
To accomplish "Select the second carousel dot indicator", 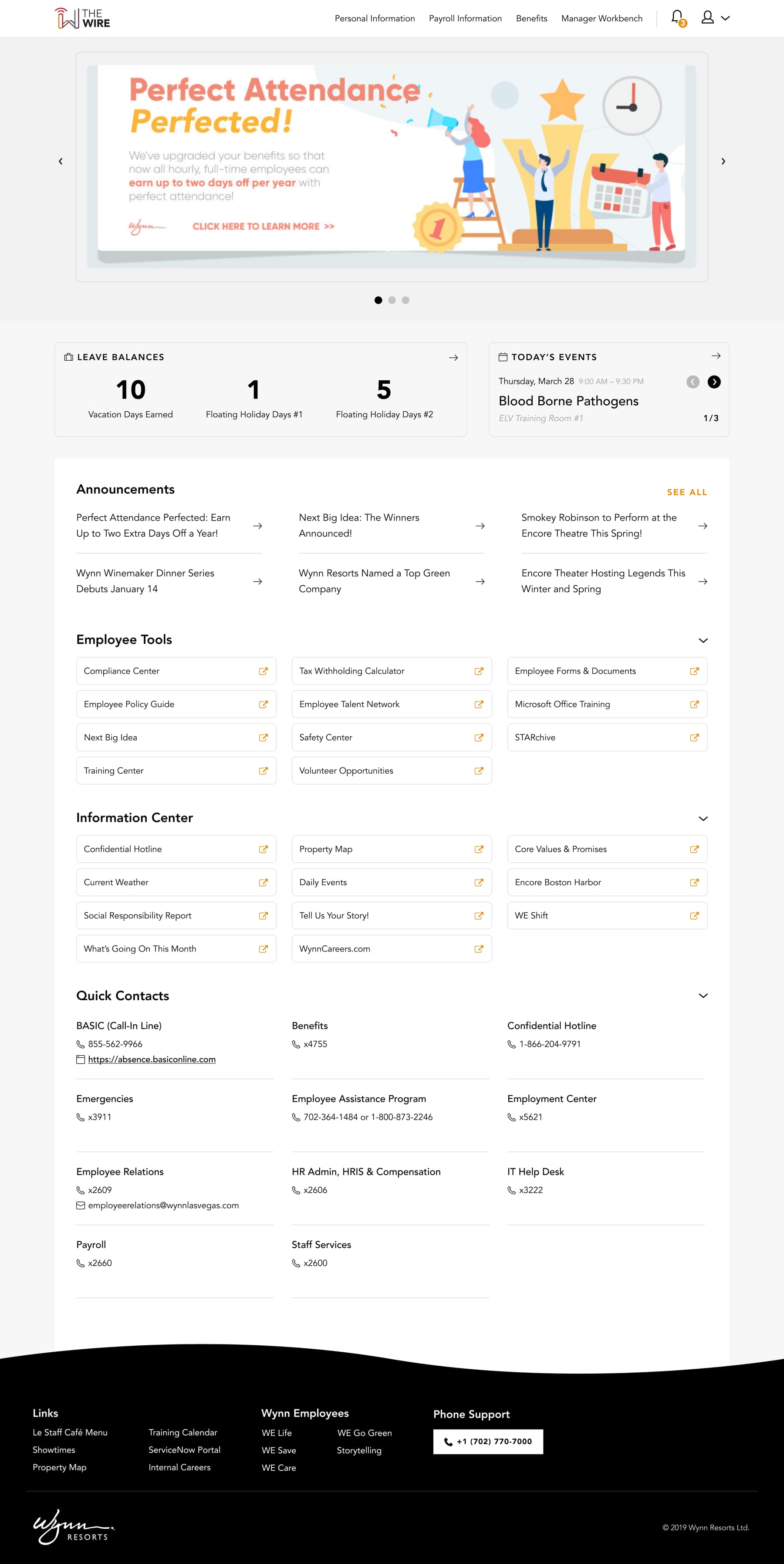I will point(392,300).
